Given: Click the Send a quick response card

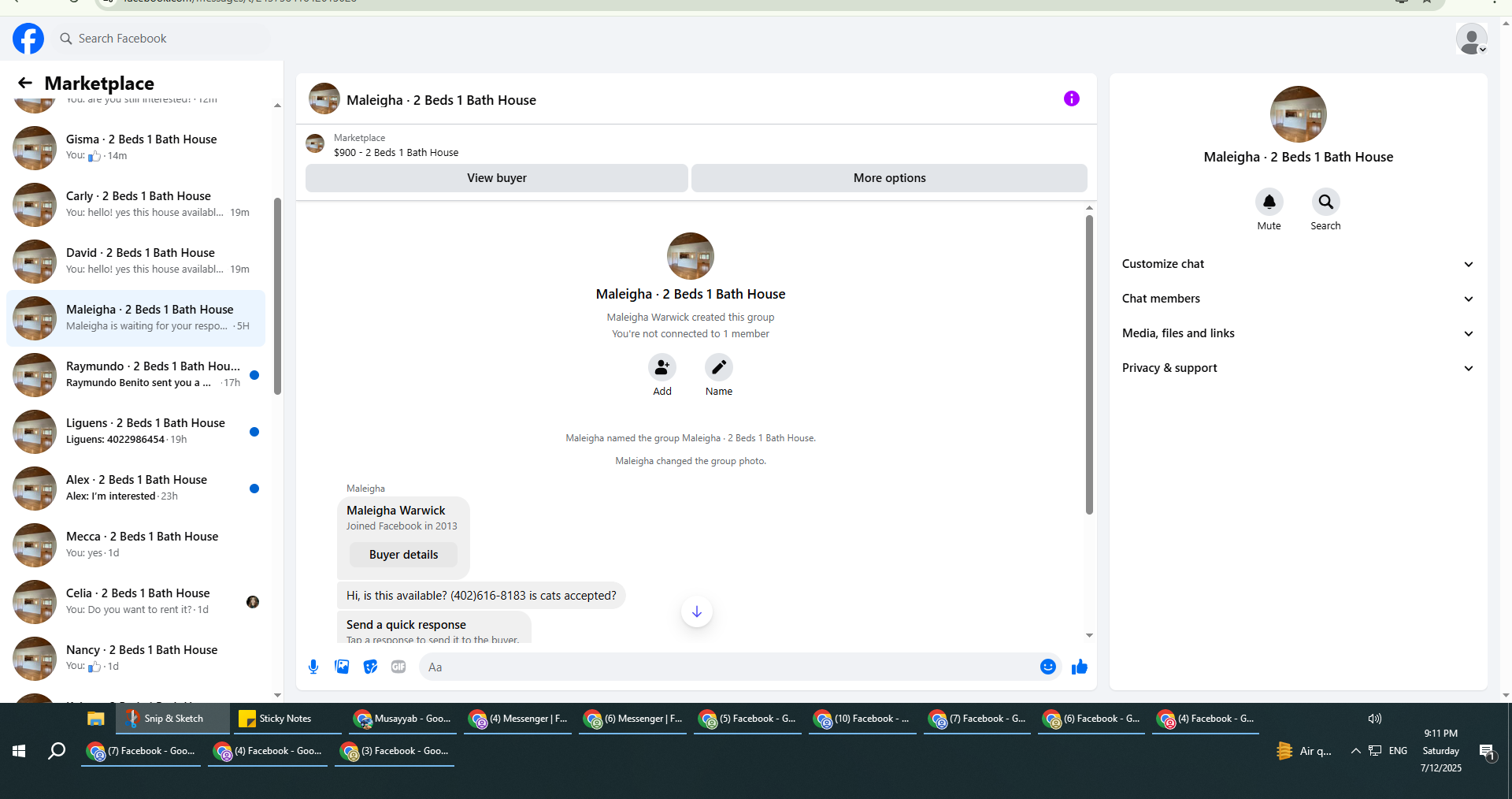Looking at the screenshot, I should point(434,628).
